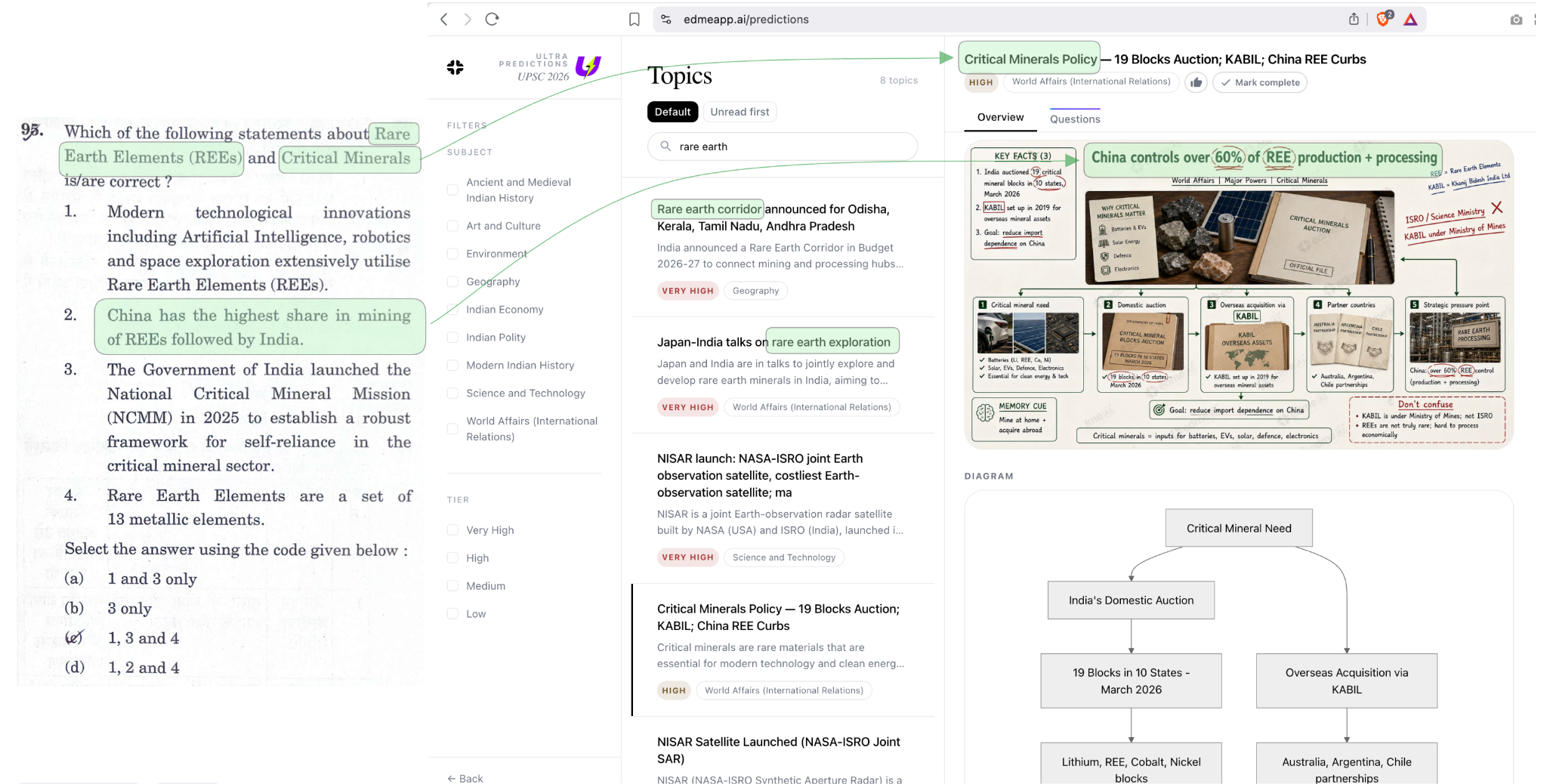Toggle Environment subject checkbox
Viewport: 1547px width, 784px height.
(x=452, y=254)
